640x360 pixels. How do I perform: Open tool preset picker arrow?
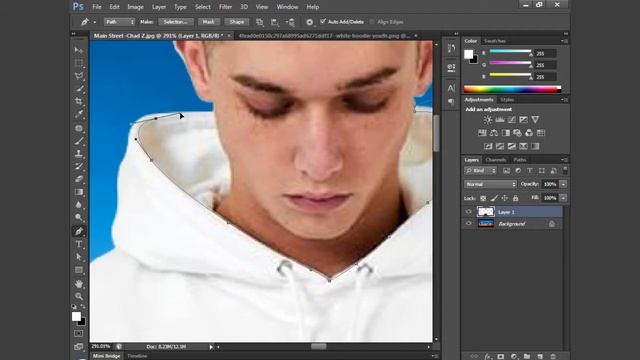(95, 22)
